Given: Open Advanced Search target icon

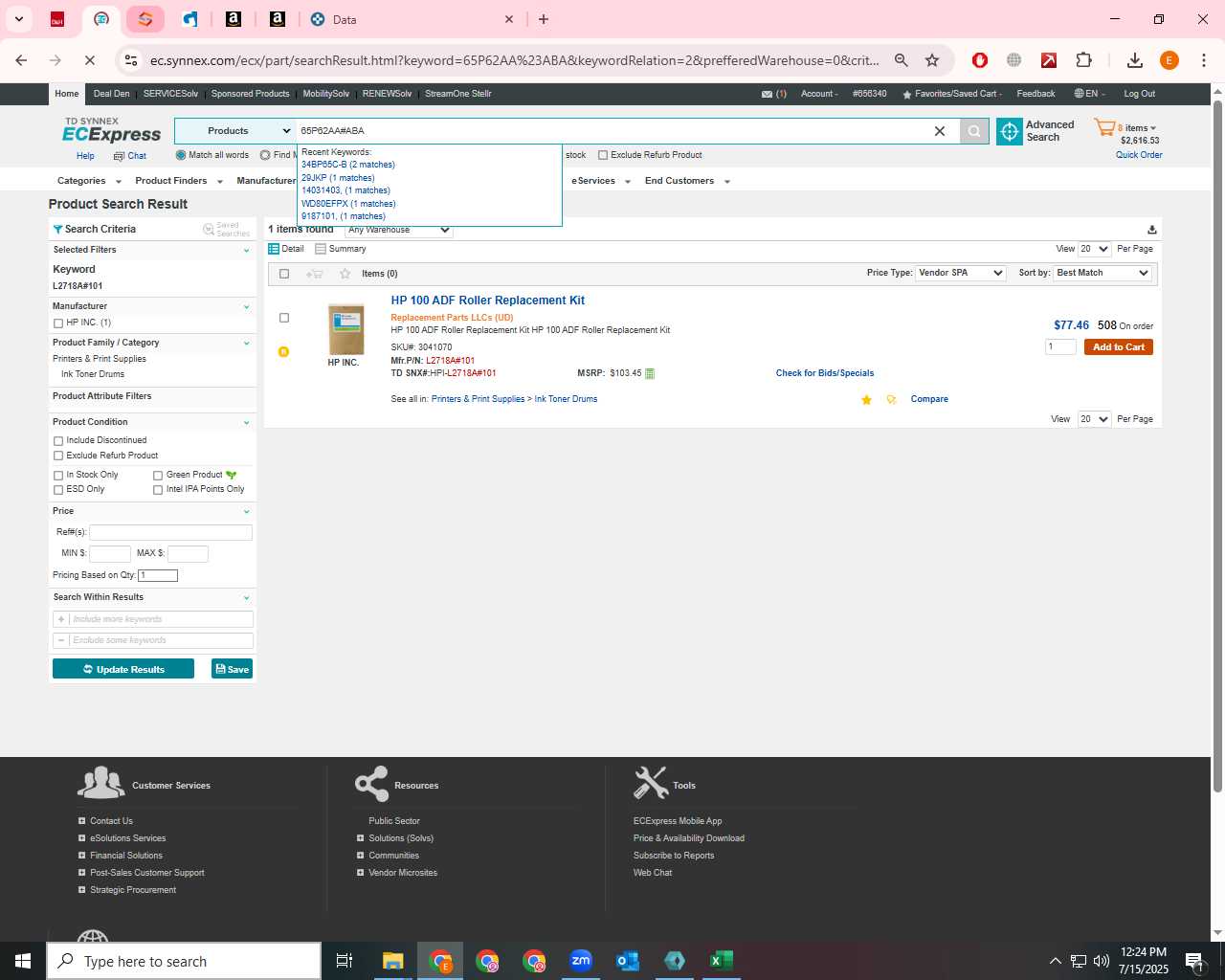Looking at the screenshot, I should click(1010, 131).
